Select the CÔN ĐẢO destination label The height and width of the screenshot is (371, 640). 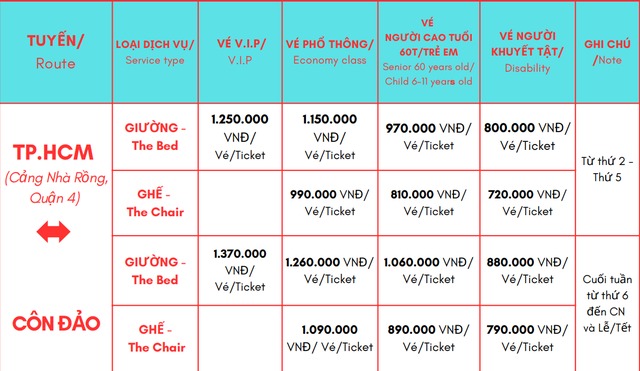(x=56, y=324)
